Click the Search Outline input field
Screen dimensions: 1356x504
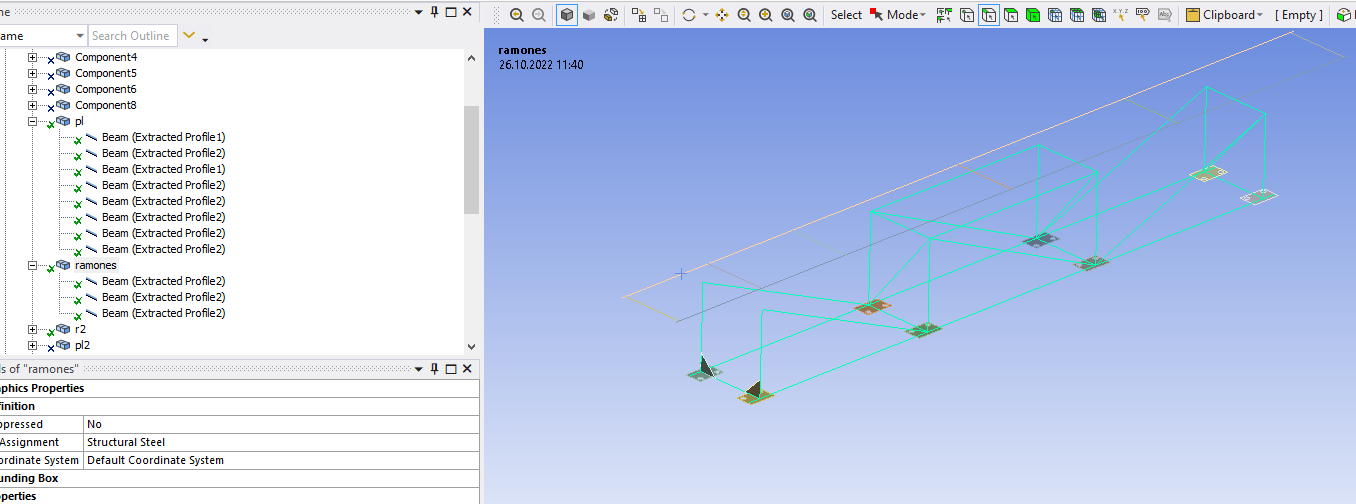(131, 36)
